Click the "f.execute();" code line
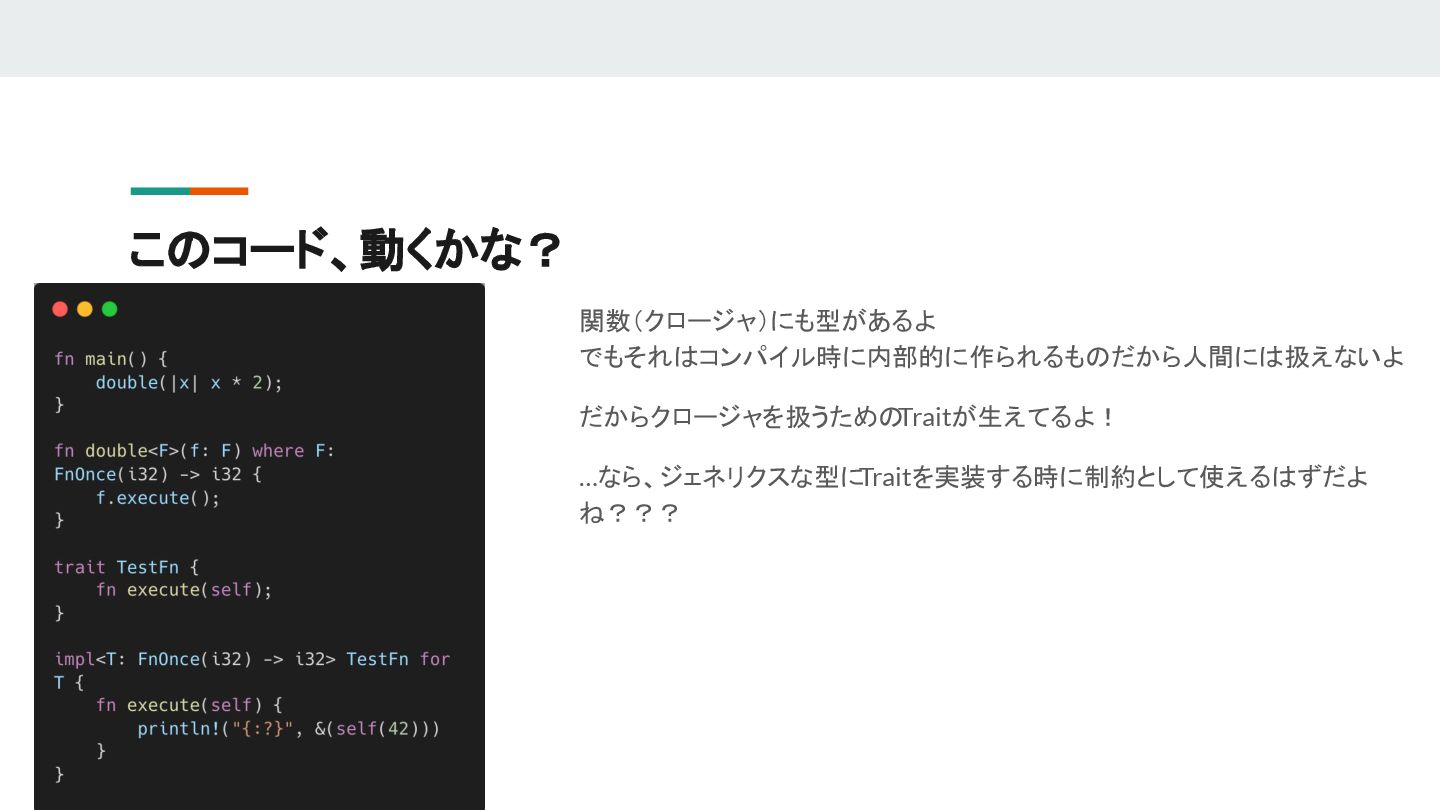 pyautogui.click(x=157, y=497)
